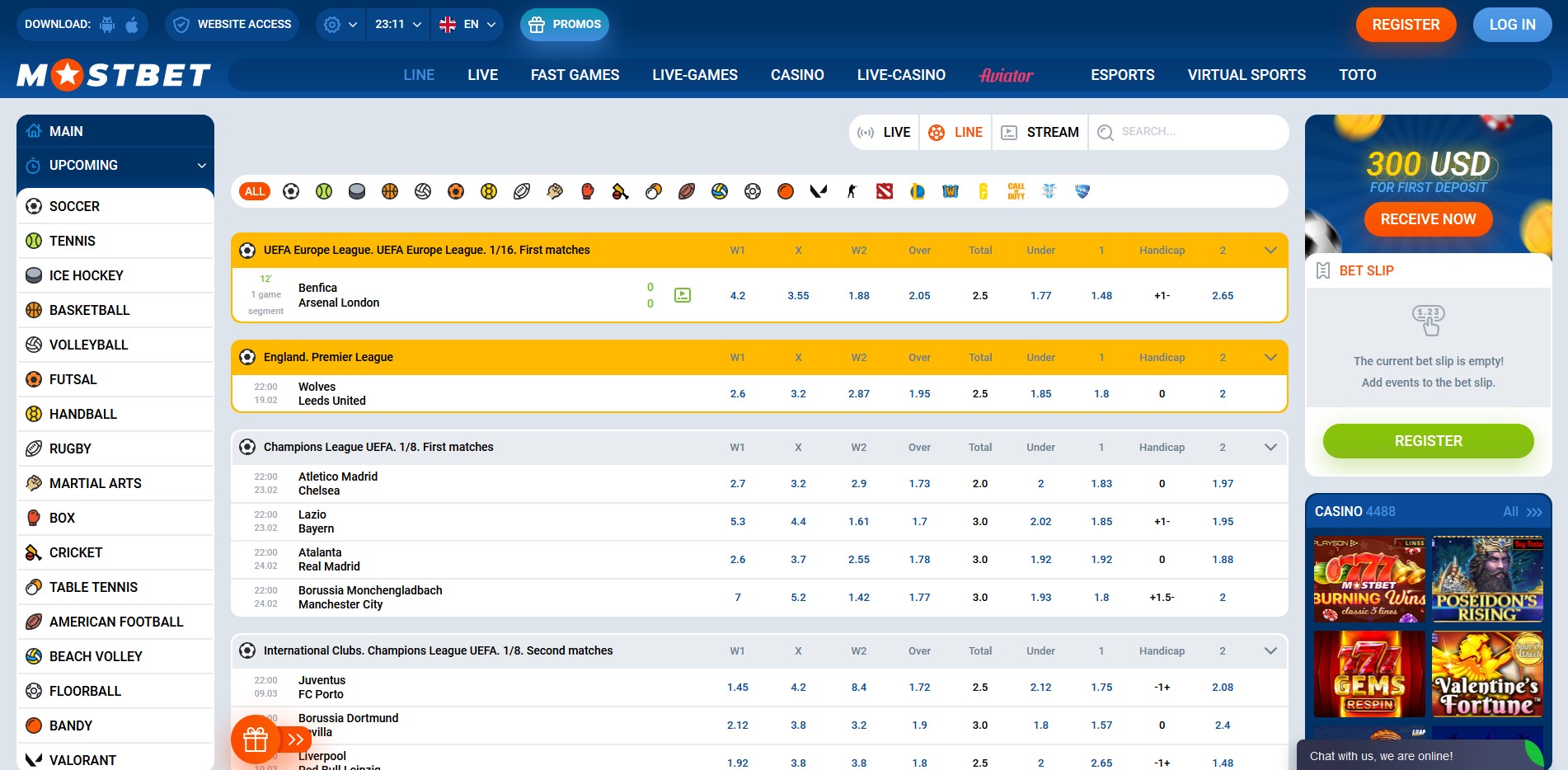Click the green REGISTER button under bet slip

[1429, 441]
